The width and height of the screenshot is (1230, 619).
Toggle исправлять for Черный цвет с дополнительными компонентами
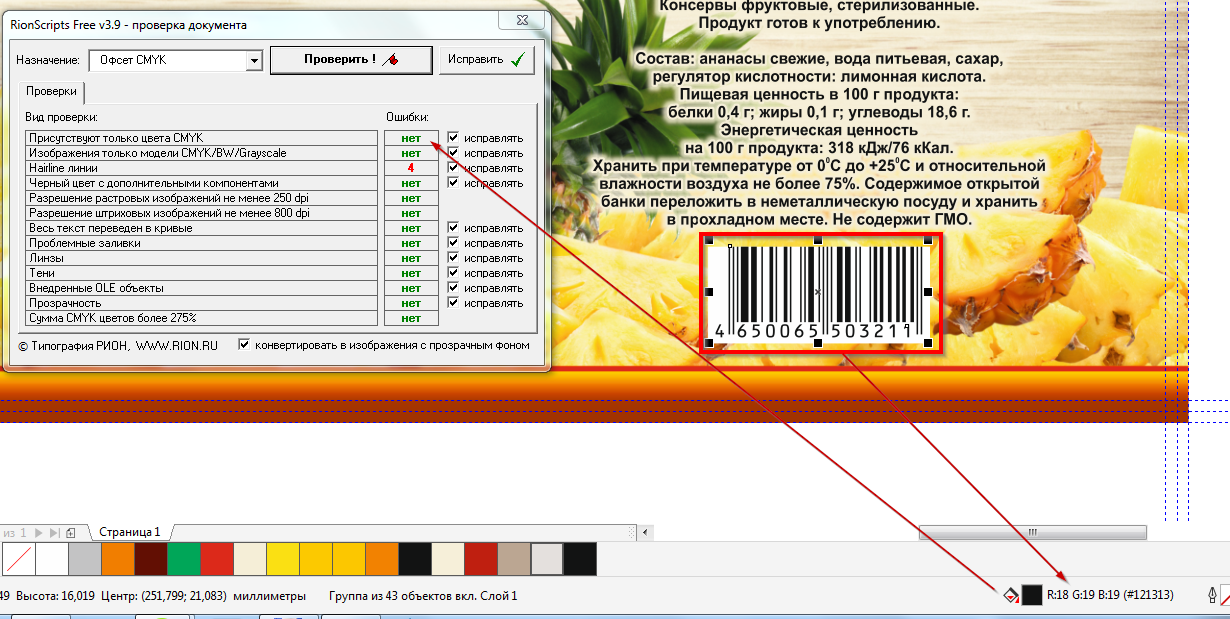pos(453,183)
